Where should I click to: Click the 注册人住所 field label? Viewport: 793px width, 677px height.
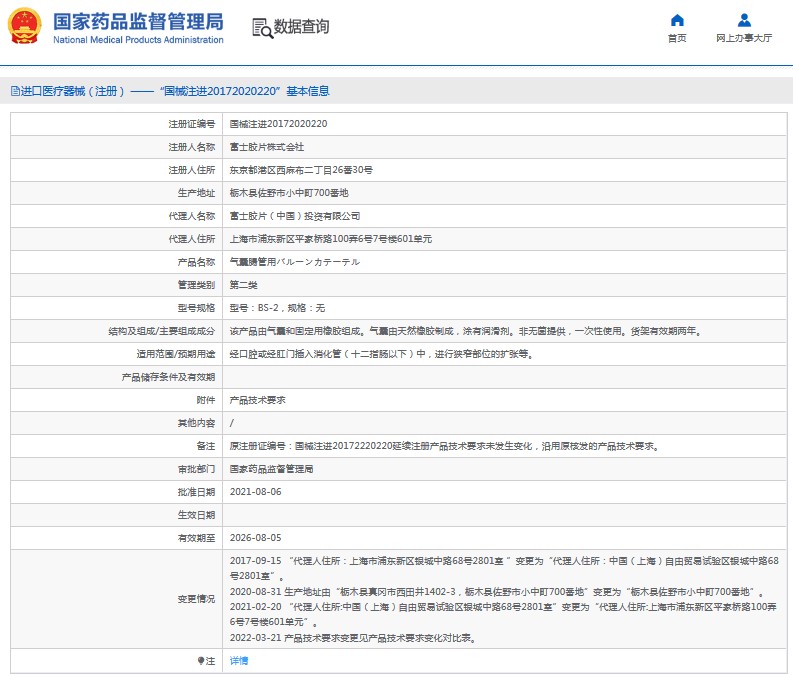[x=192, y=170]
